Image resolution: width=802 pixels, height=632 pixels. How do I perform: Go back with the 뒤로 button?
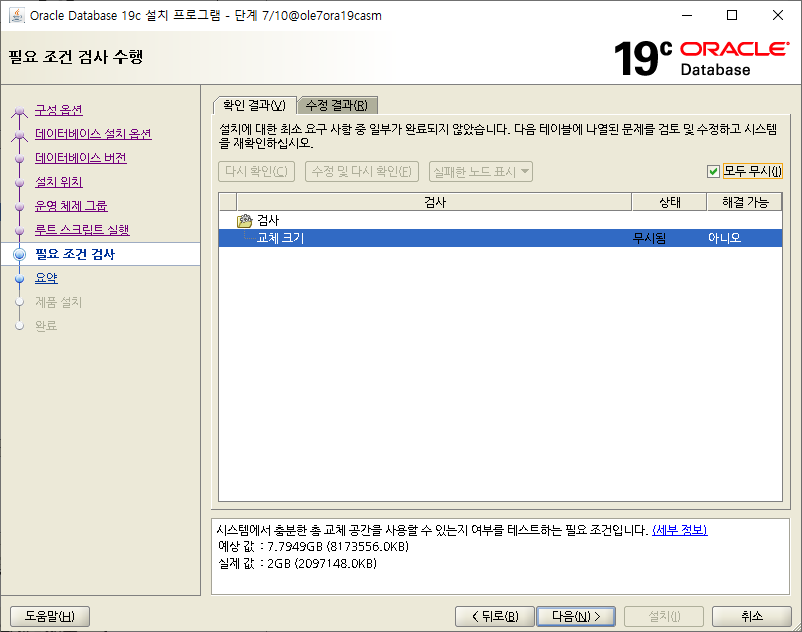click(x=495, y=616)
